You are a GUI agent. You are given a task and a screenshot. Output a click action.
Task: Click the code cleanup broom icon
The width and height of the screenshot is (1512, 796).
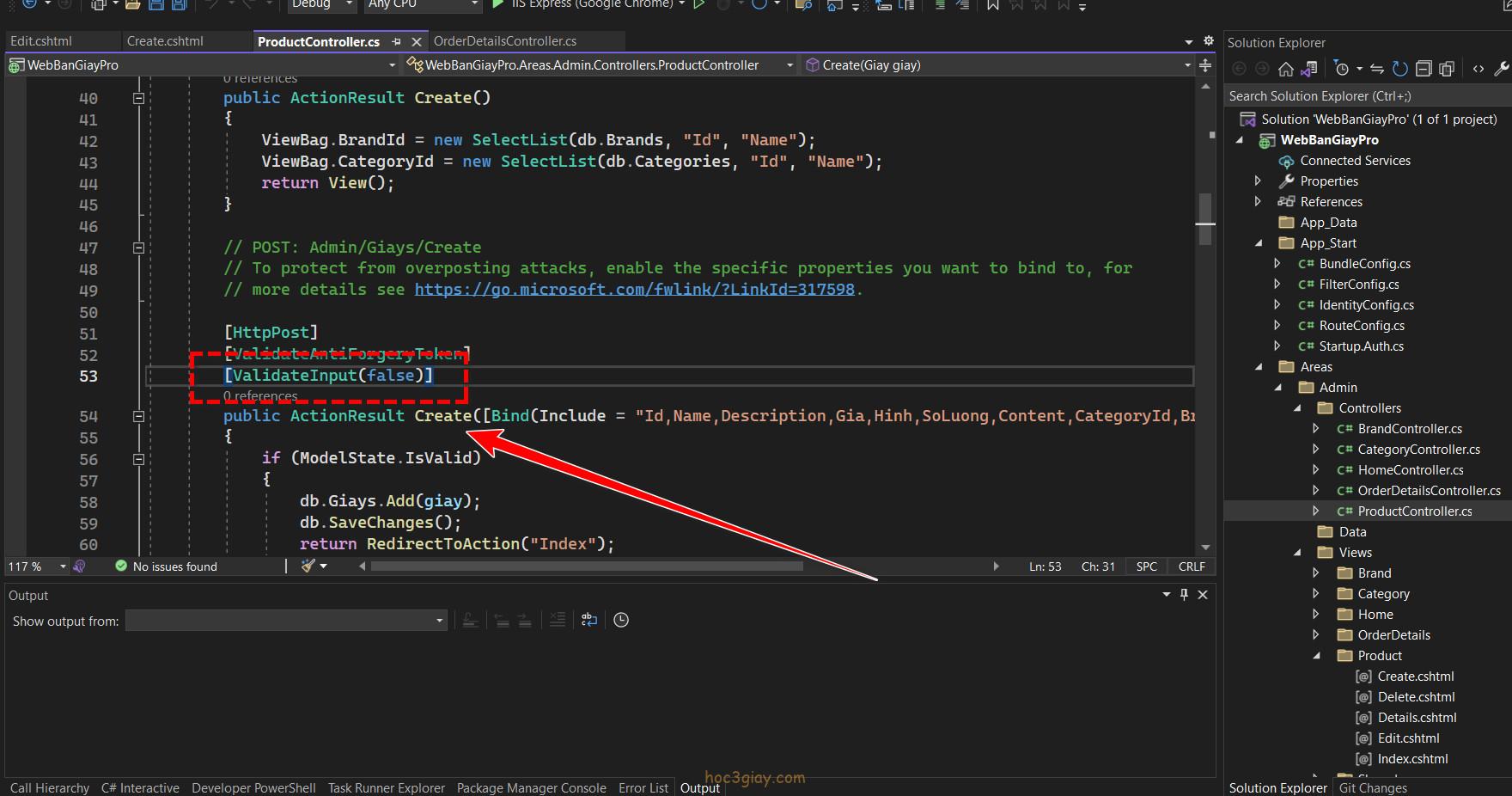[x=308, y=566]
